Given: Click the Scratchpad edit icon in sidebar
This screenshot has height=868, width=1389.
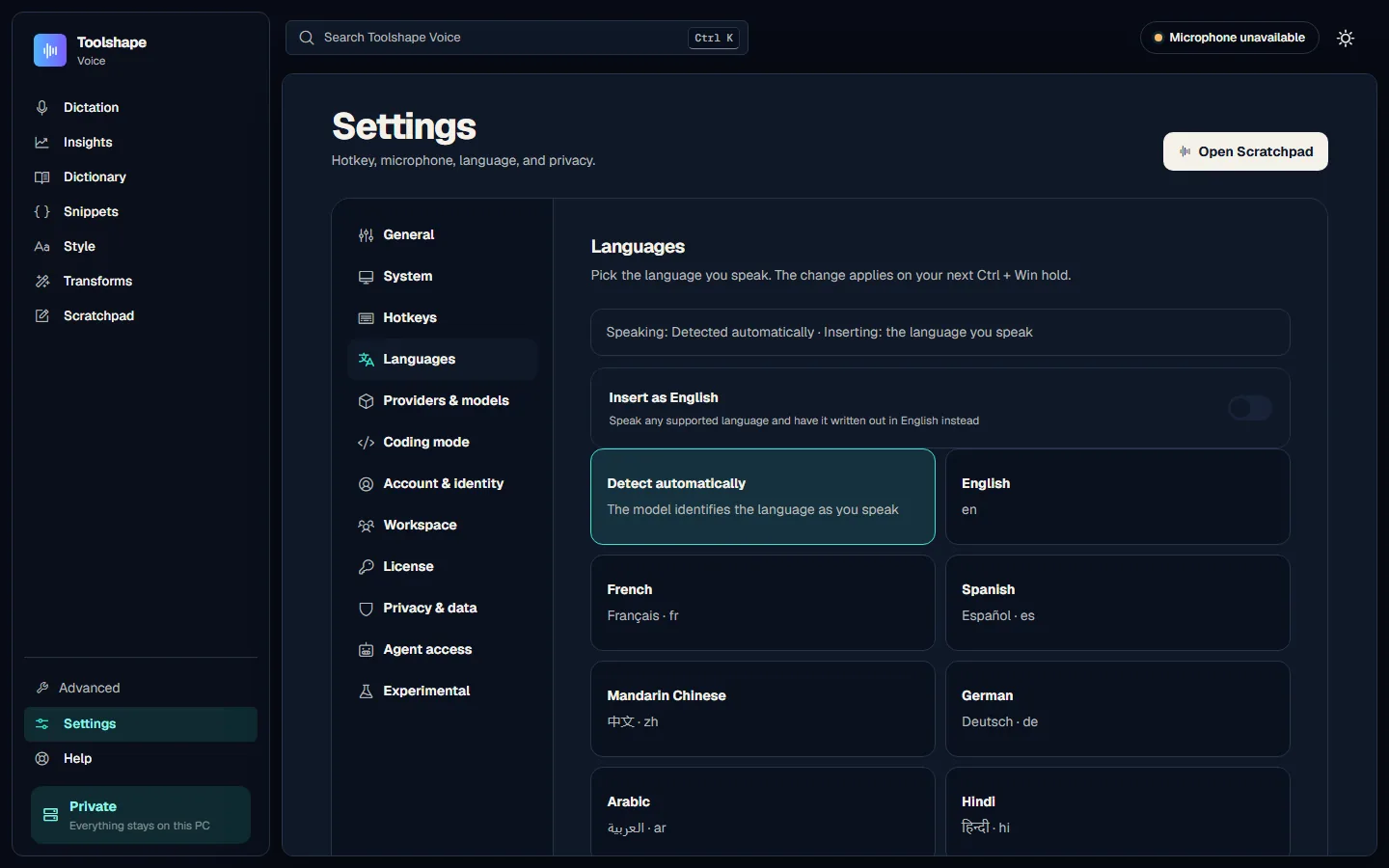Looking at the screenshot, I should pyautogui.click(x=41, y=315).
